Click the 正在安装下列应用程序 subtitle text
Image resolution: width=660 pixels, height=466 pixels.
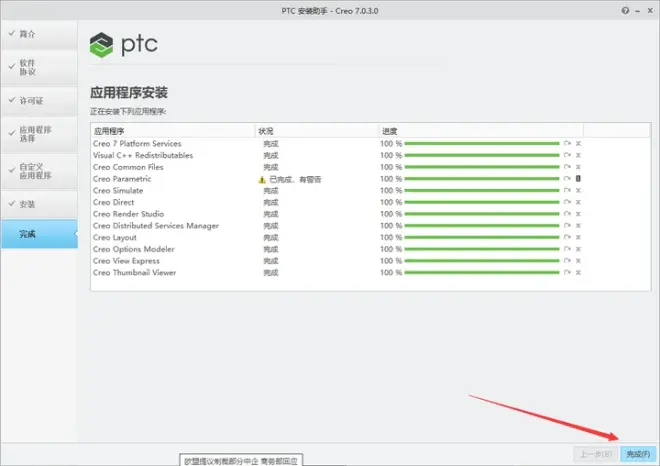tap(128, 112)
